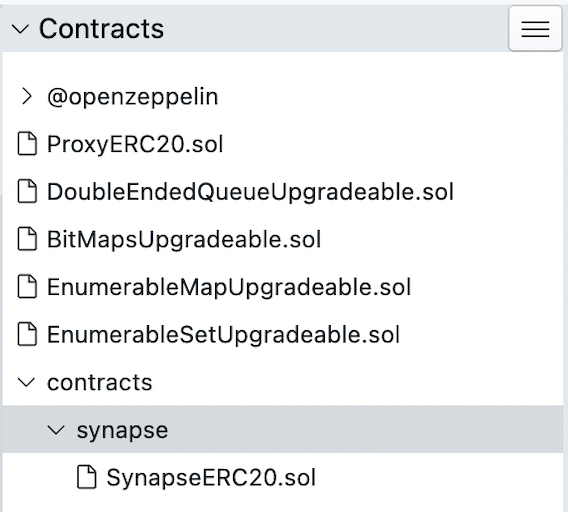568x512 pixels.
Task: Collapse the contracts folder chevron
Action: click(x=26, y=382)
